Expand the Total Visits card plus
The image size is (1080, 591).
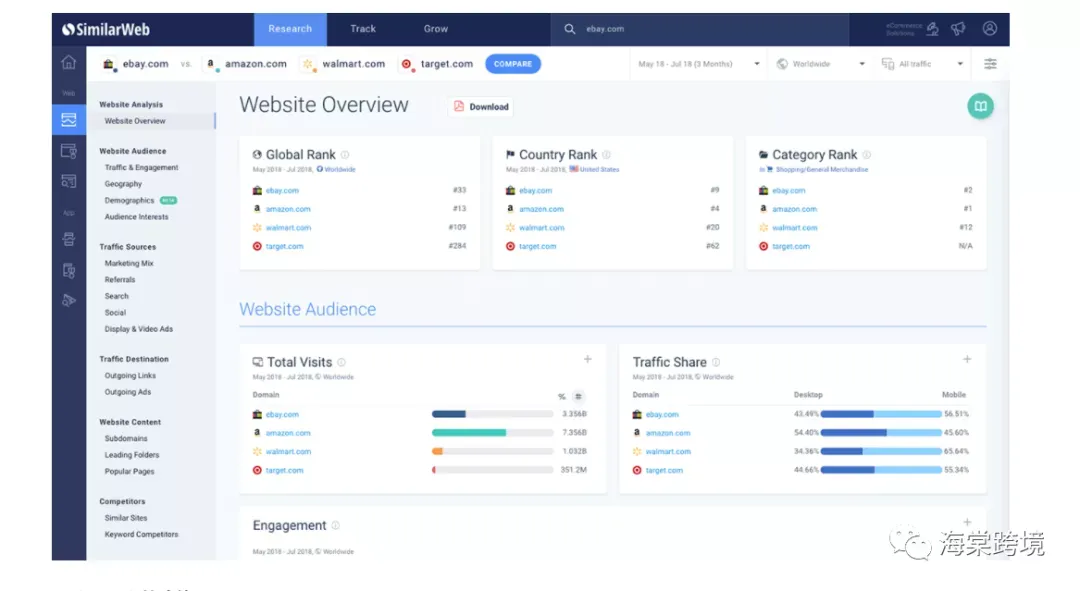(x=588, y=360)
